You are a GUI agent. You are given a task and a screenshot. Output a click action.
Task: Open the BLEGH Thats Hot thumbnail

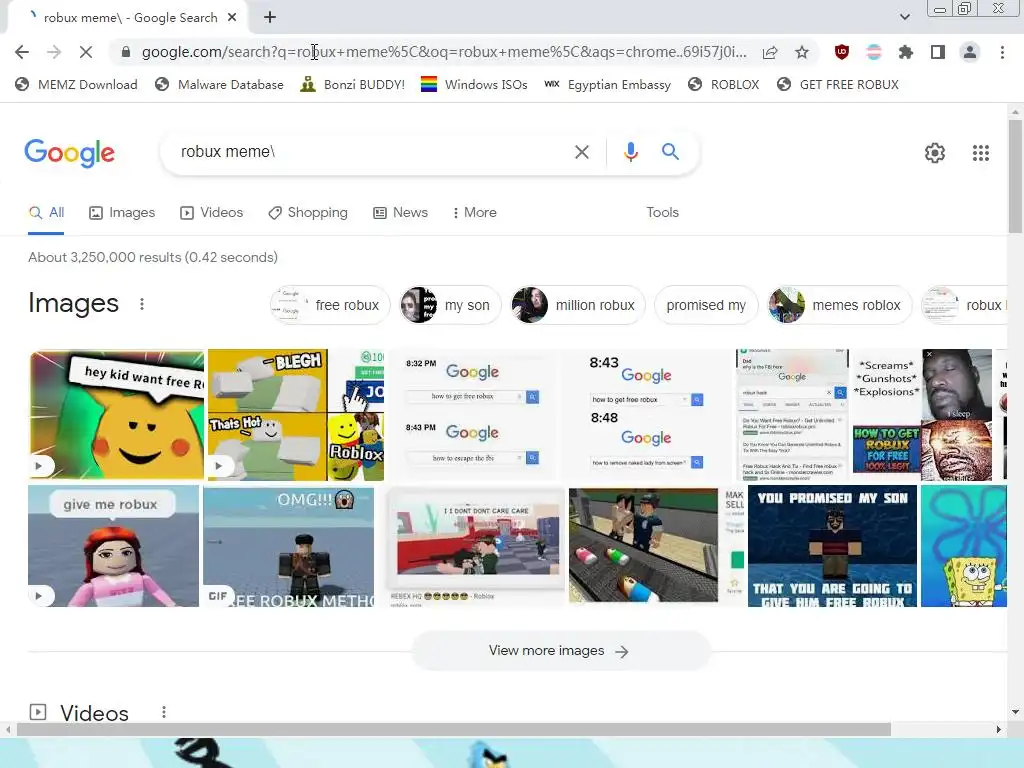click(296, 415)
